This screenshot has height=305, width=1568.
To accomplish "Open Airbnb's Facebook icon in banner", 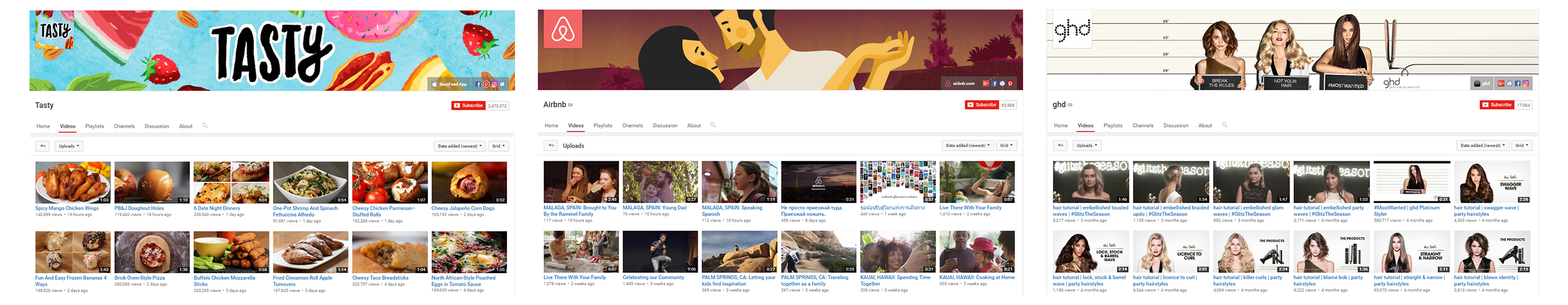I will pyautogui.click(x=994, y=83).
